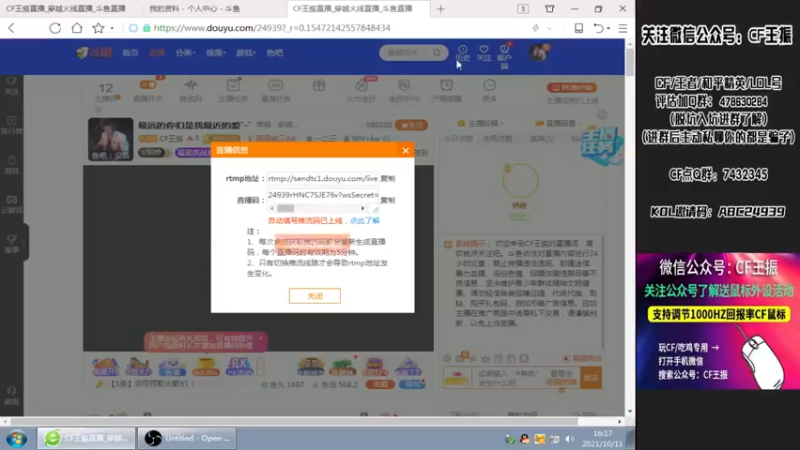This screenshot has width=800, height=450.
Task: Open the dropdown next to the undo icon
Action: click(609, 29)
